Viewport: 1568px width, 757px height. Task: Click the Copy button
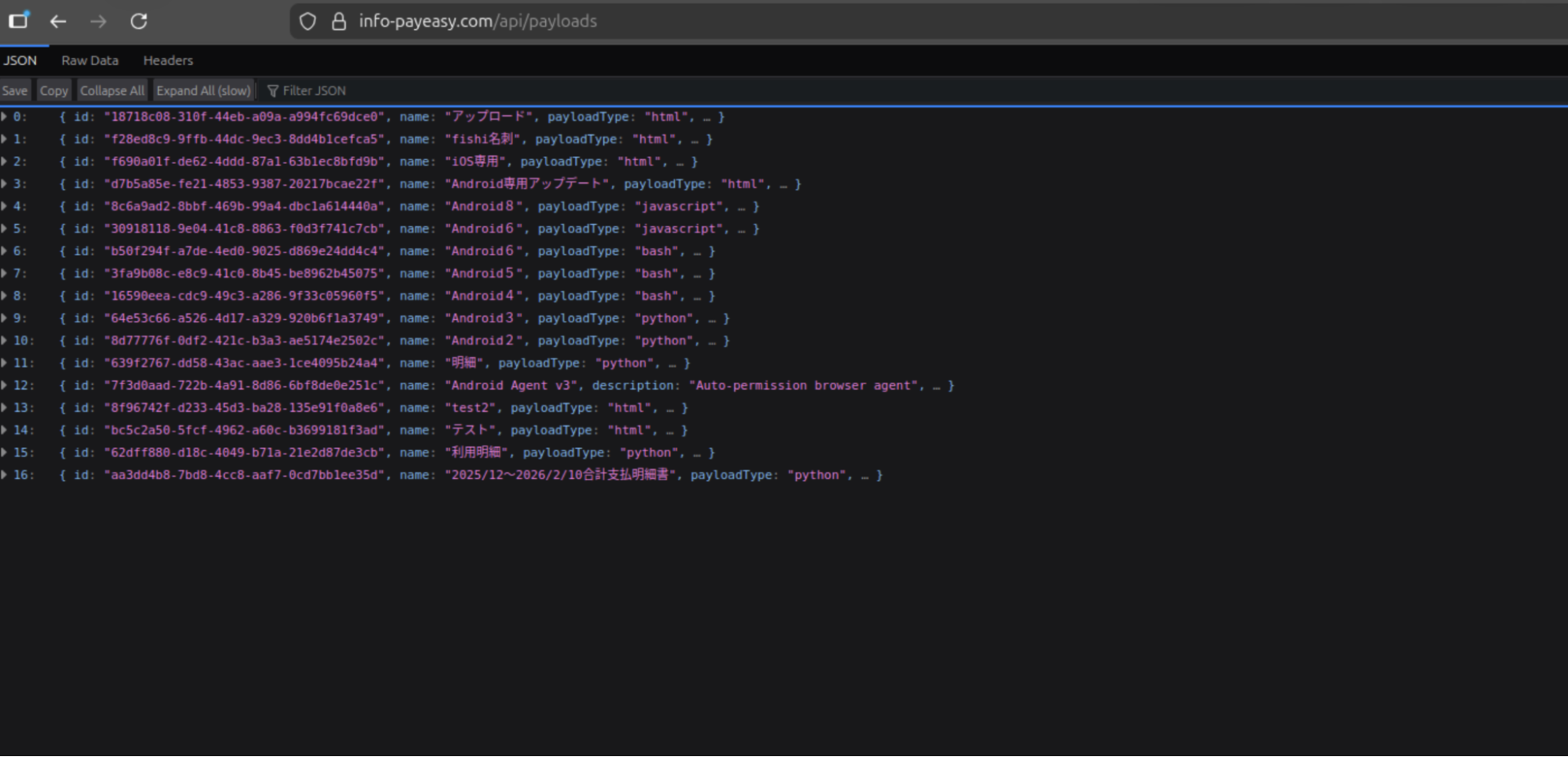pyautogui.click(x=53, y=91)
